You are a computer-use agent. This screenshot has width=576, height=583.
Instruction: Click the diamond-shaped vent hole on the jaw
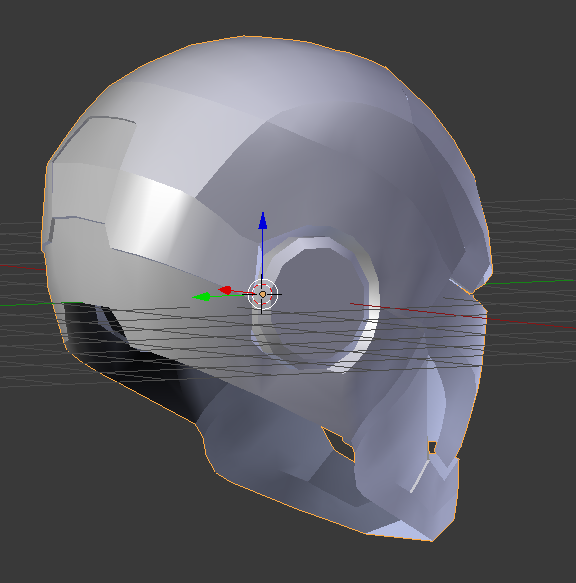338,444
